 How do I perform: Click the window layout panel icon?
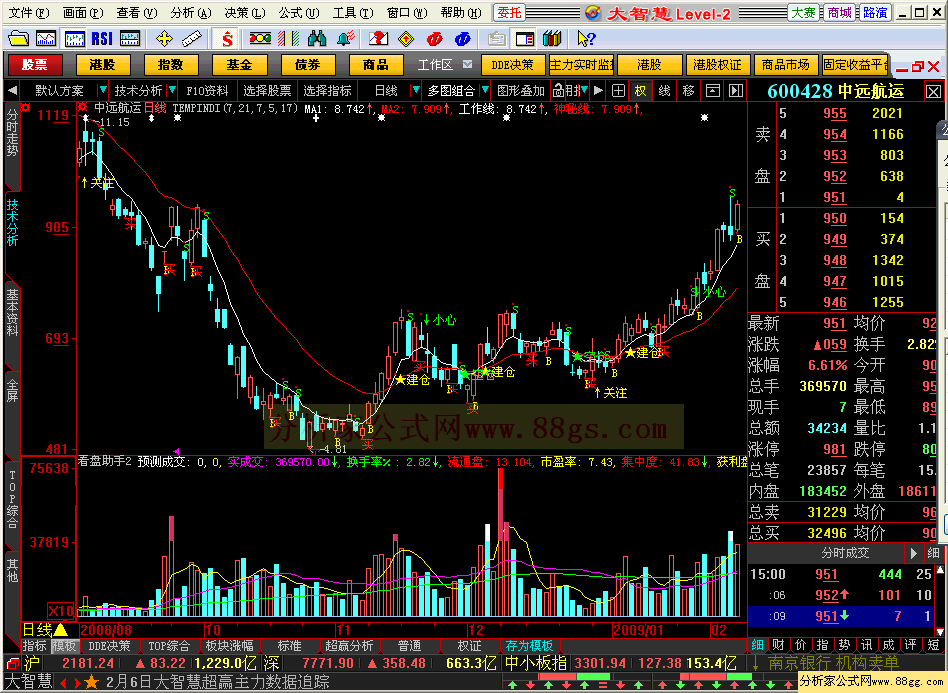pyautogui.click(x=525, y=39)
